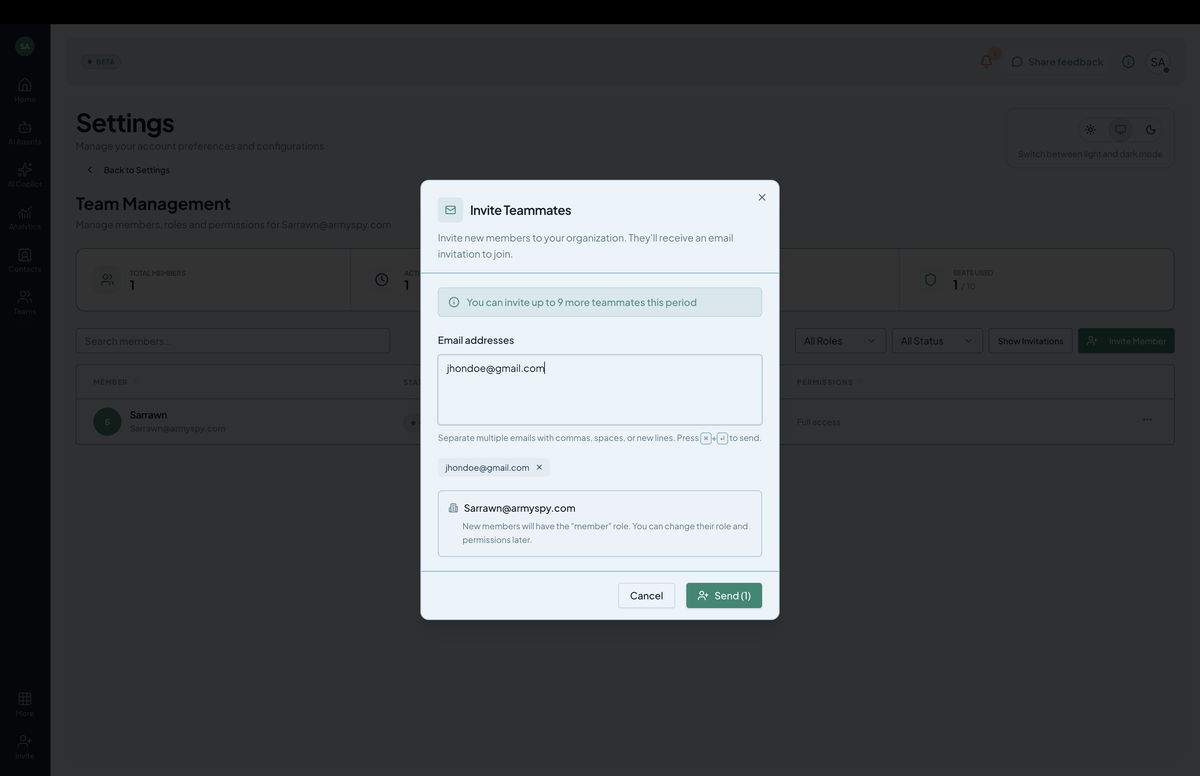Go Back to Settings
Viewport: 1200px width, 776px height.
[x=127, y=170]
